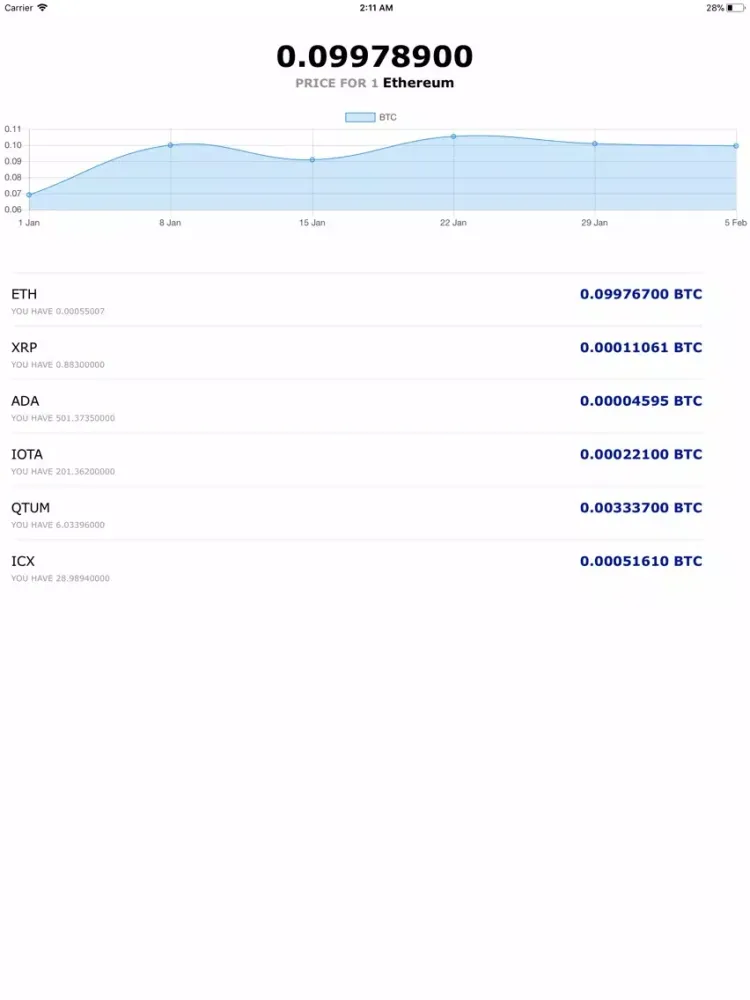Select the ADA coin row label
Screen dimensions: 750x1000
coord(25,401)
